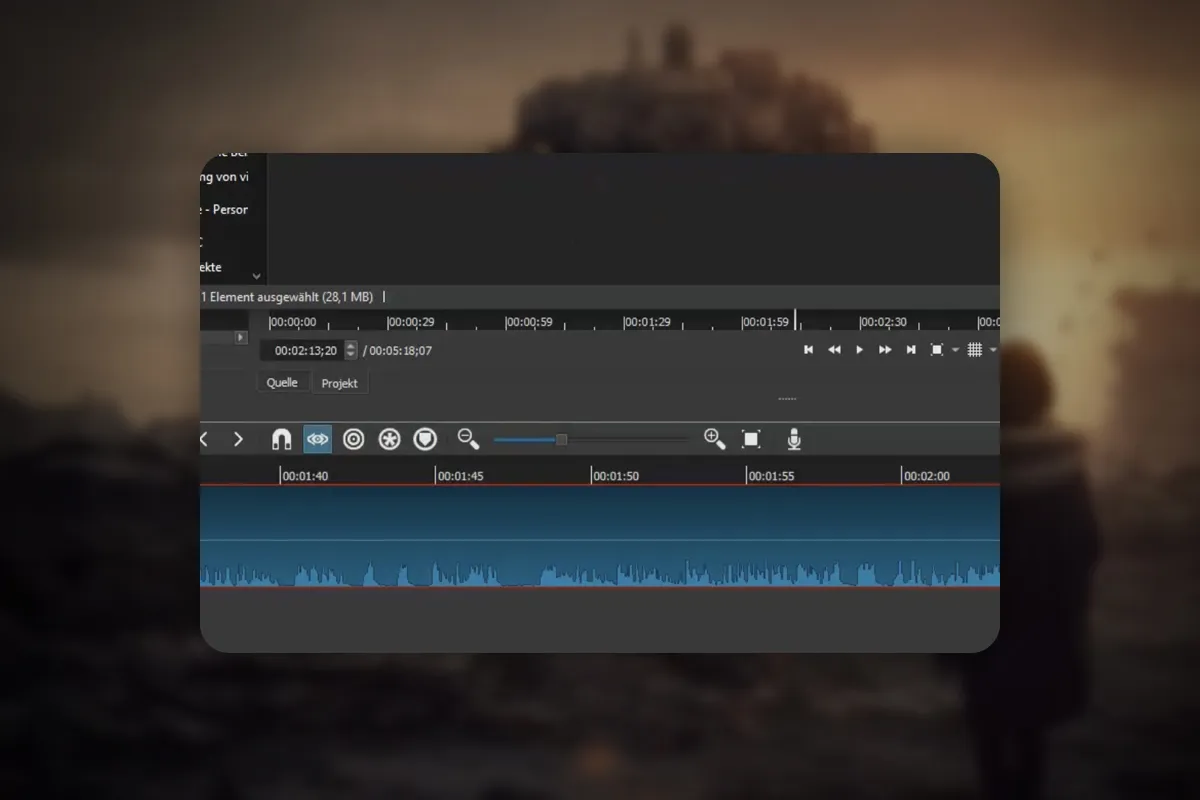Toggle ripple all tracks asterisk icon
This screenshot has width=1200, height=800.
coord(389,439)
